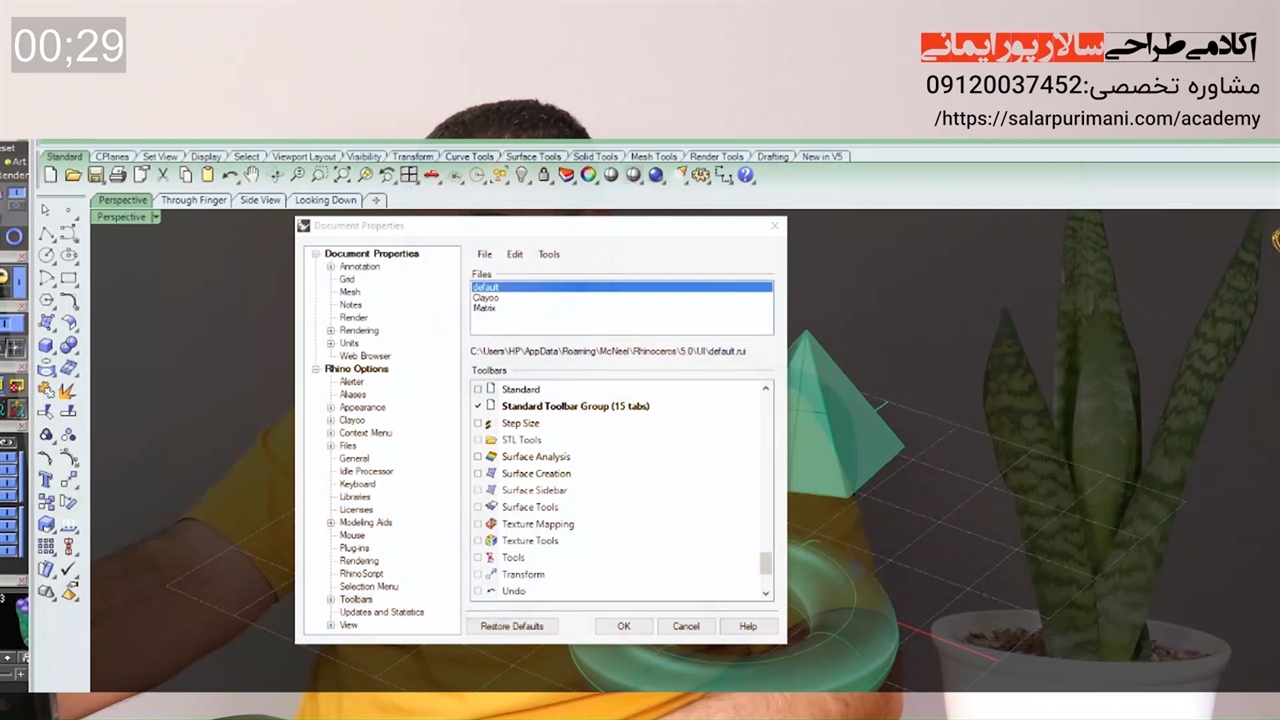Tick the Step Size toolbar checkbox

pyautogui.click(x=478, y=423)
